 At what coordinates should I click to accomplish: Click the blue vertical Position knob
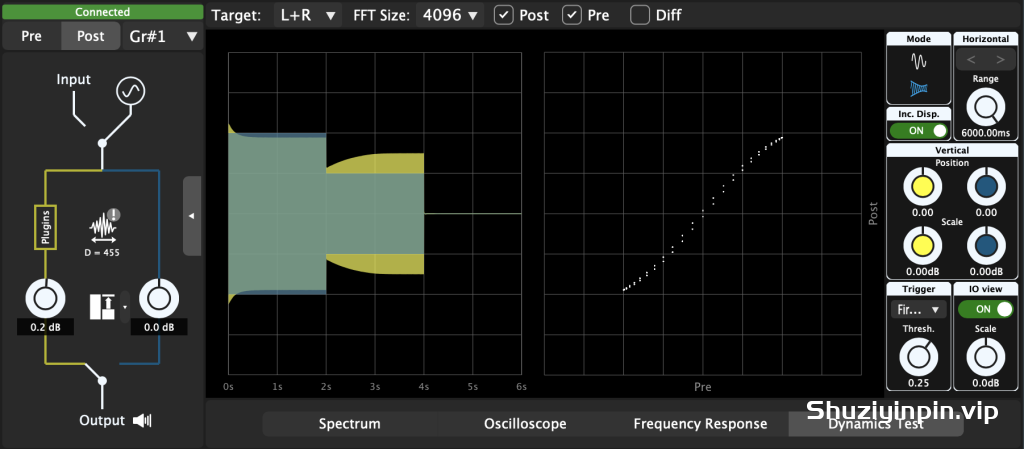[986, 187]
